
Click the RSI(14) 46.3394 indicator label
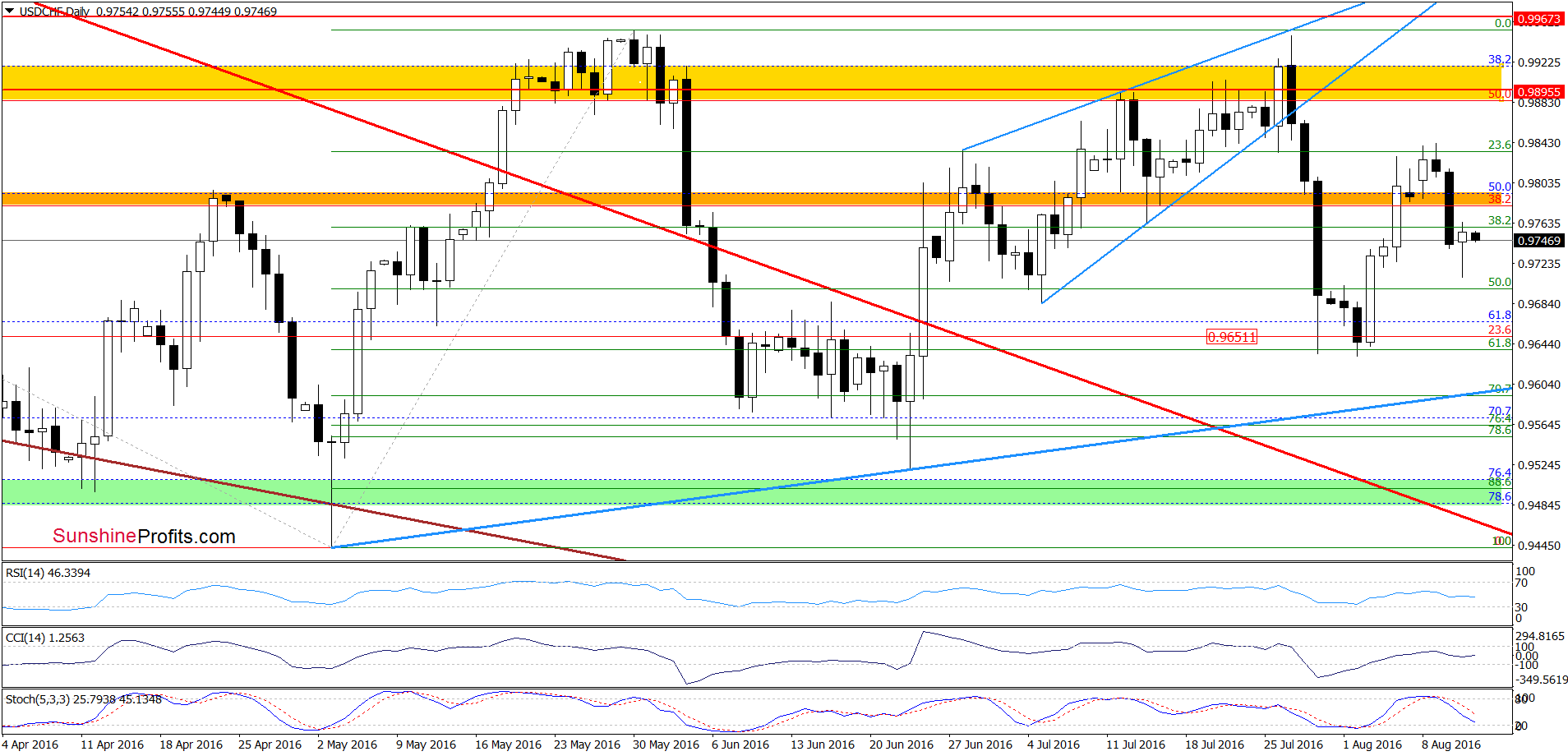point(48,573)
